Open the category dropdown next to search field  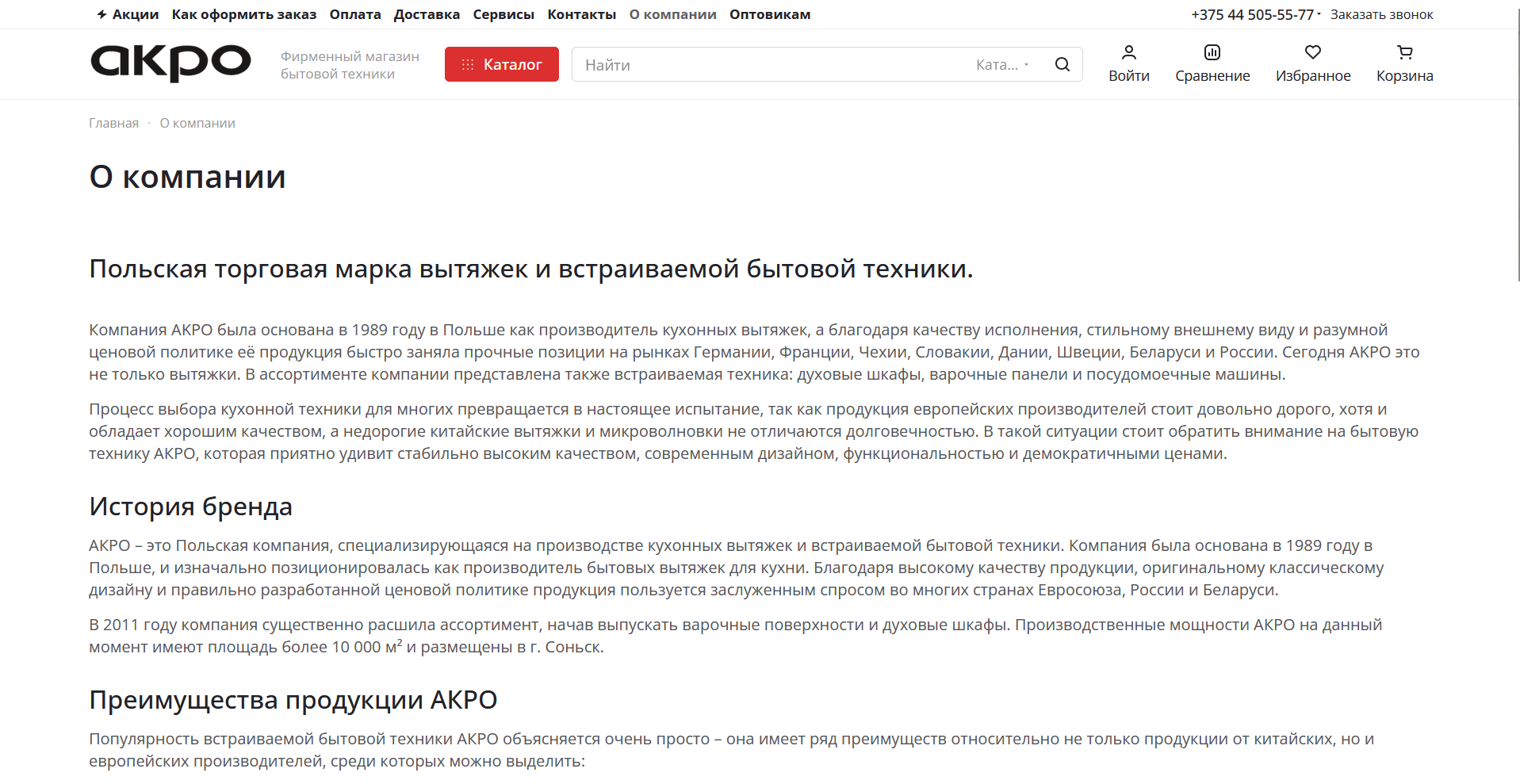tap(1003, 64)
